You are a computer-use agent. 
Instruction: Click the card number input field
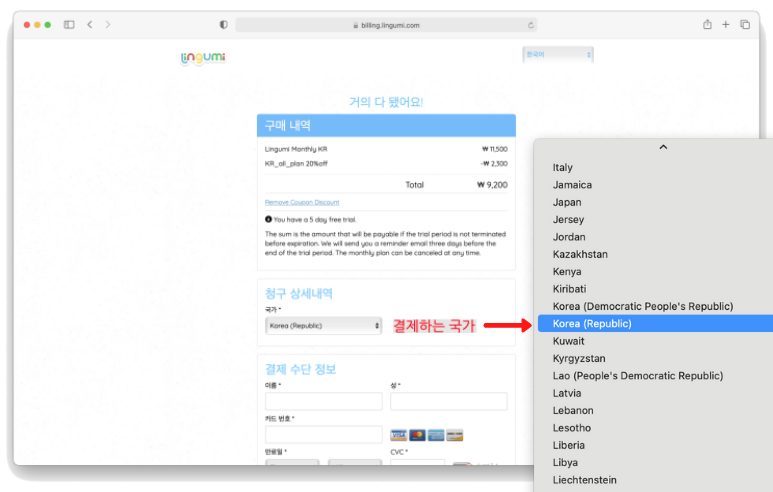click(323, 434)
